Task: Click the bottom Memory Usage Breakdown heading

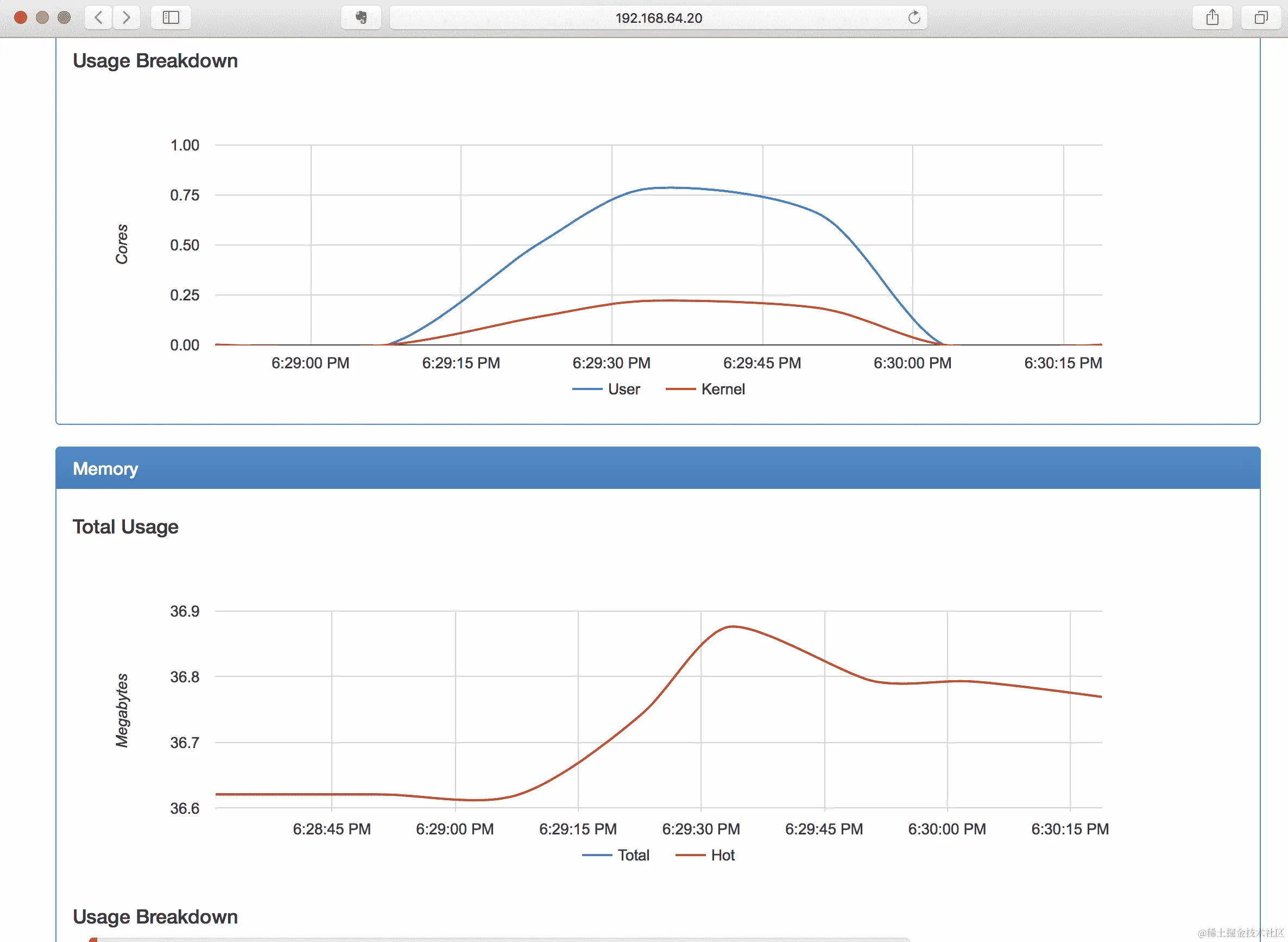Action: pos(155,916)
